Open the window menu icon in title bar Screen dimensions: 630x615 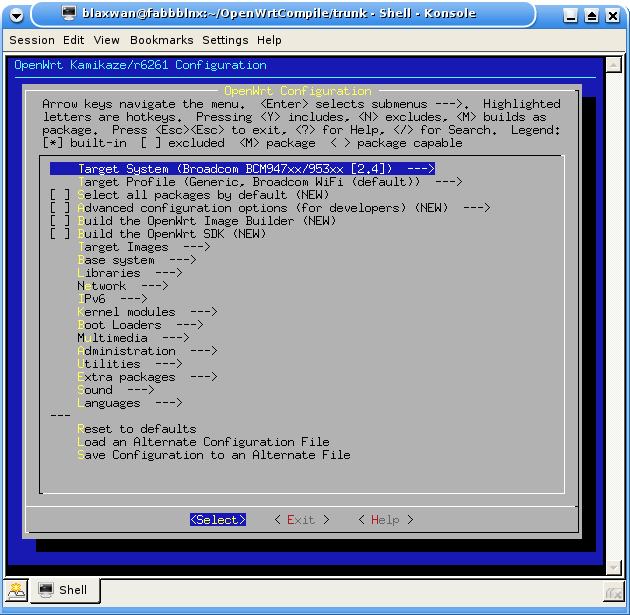pyautogui.click(x=16, y=14)
